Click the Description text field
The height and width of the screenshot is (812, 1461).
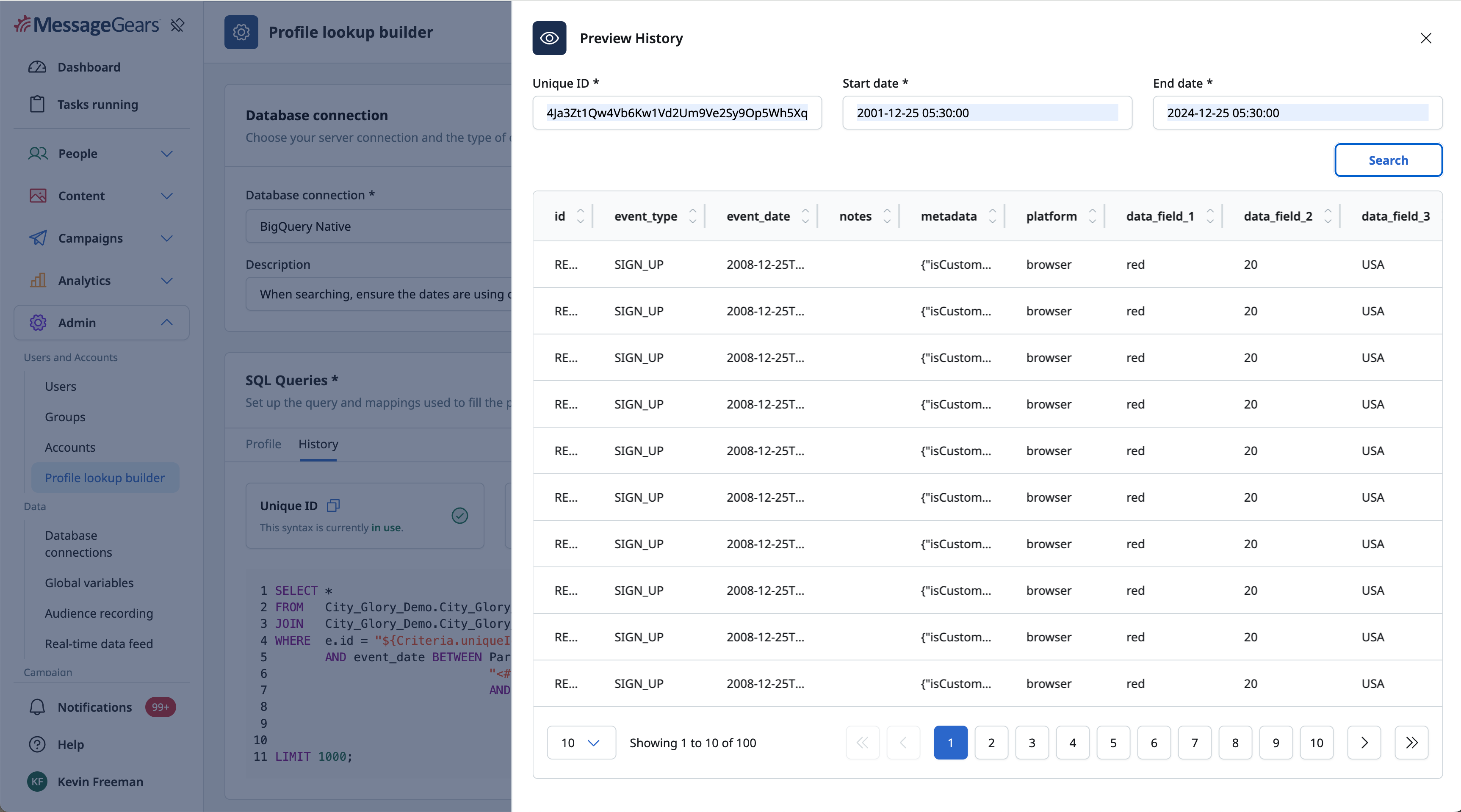[378, 294]
